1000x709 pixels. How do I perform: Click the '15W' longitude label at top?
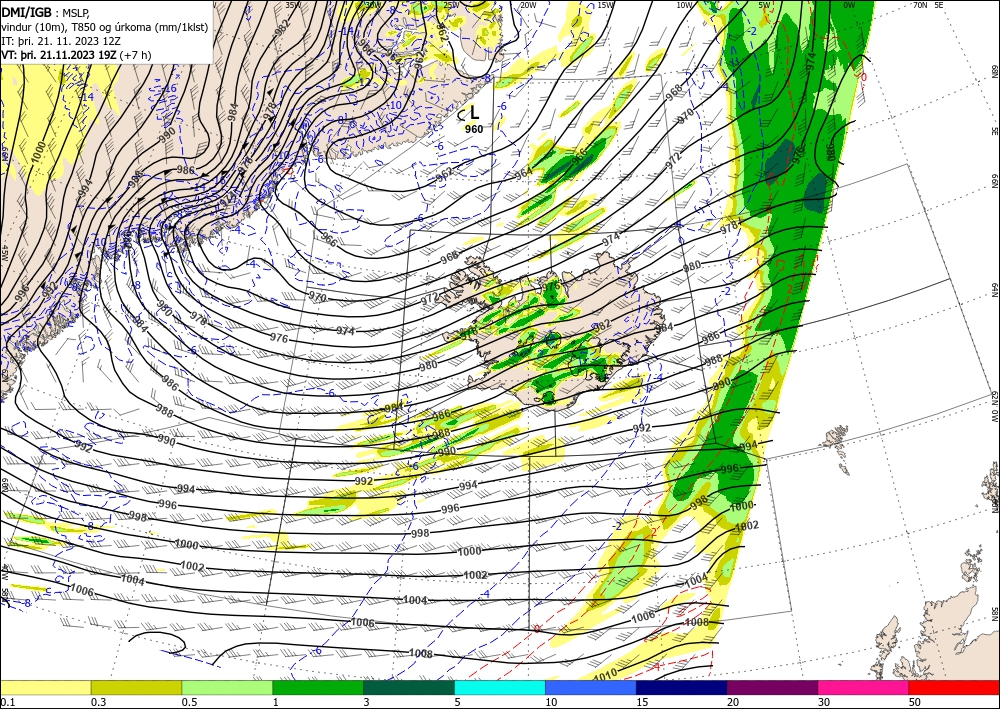(606, 5)
